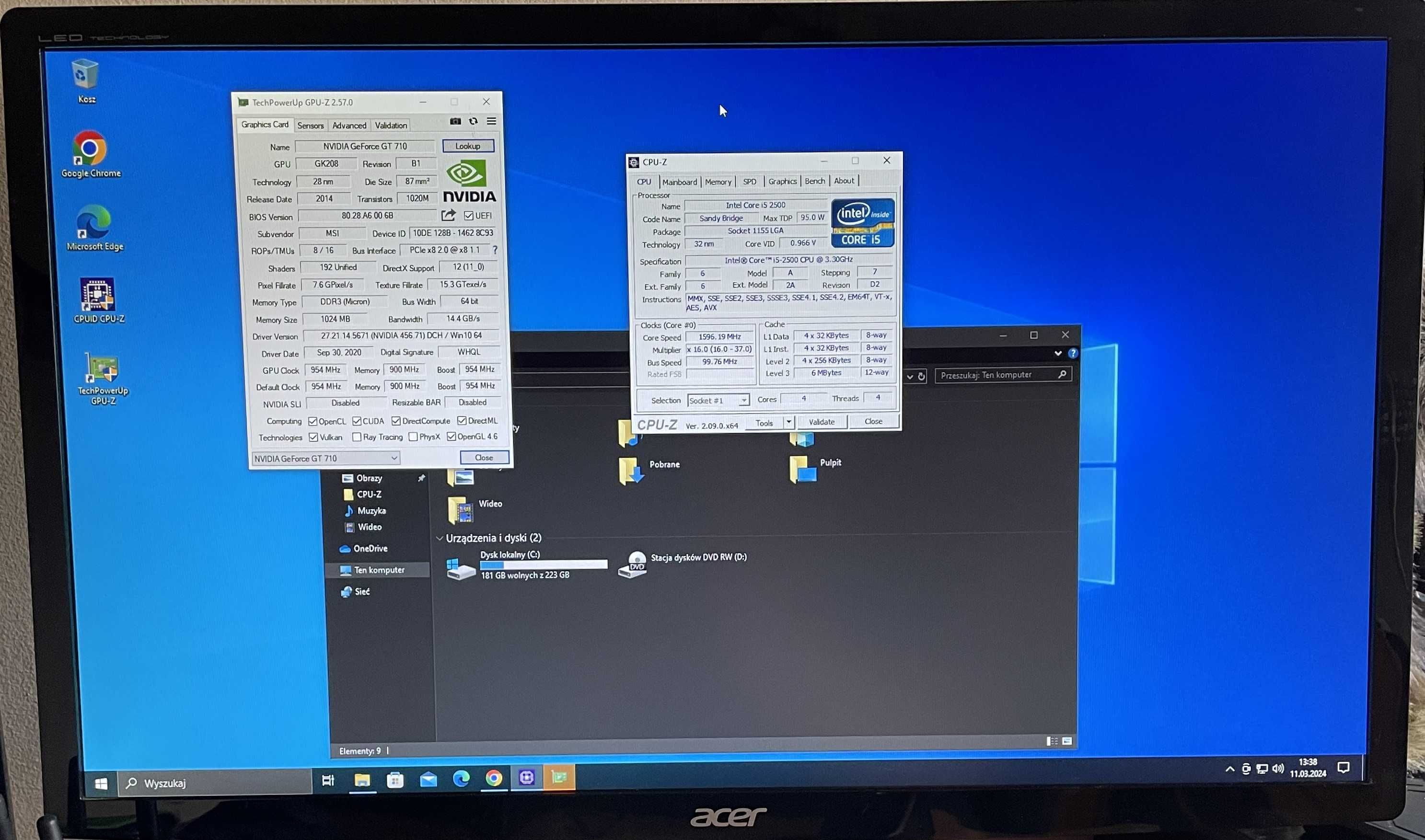Open NVIDIA GeForce GT 710 GPU dropdown
The width and height of the screenshot is (1425, 840).
click(x=325, y=458)
